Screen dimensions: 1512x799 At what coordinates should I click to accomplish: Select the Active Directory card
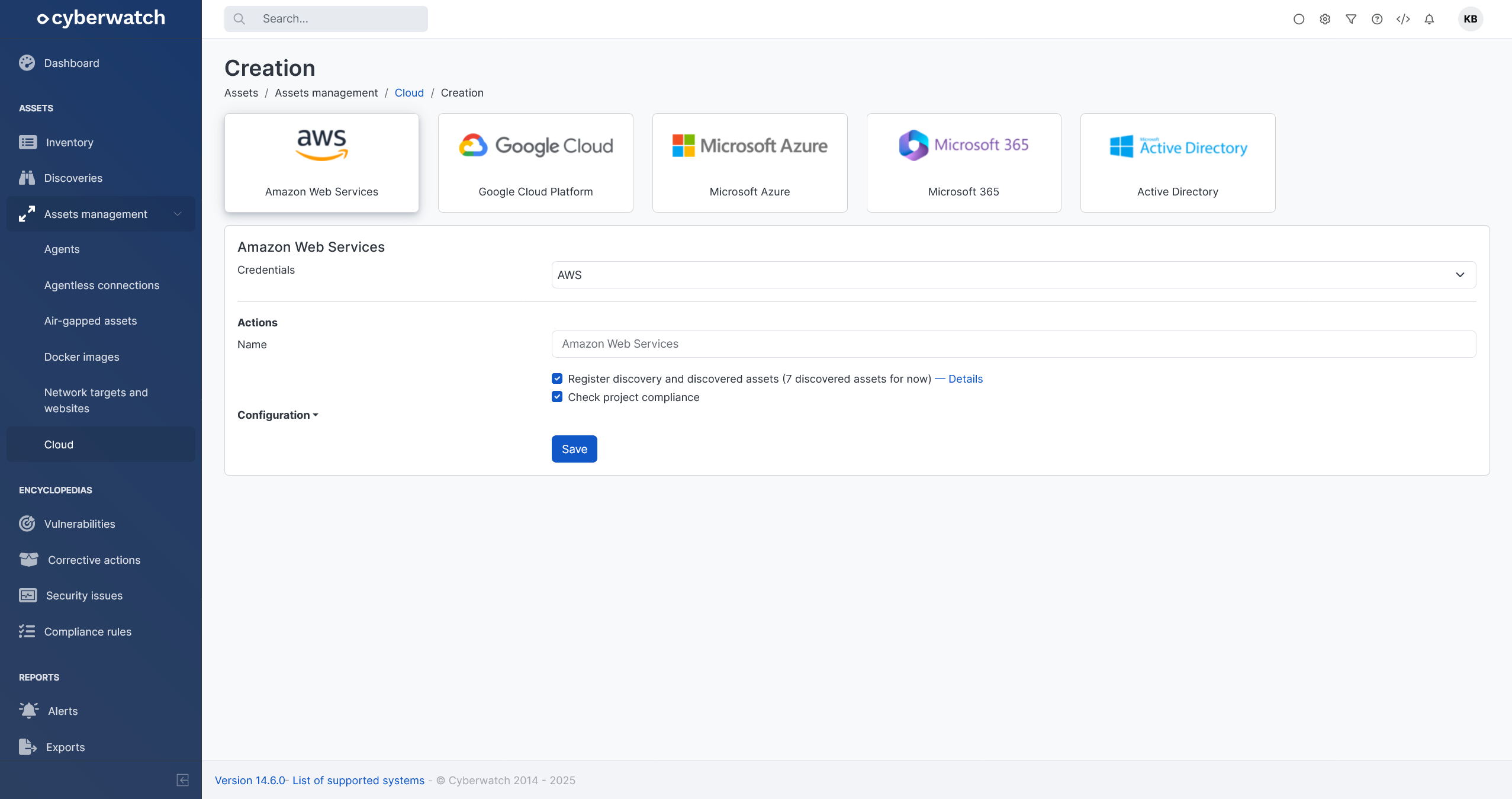(x=1178, y=163)
